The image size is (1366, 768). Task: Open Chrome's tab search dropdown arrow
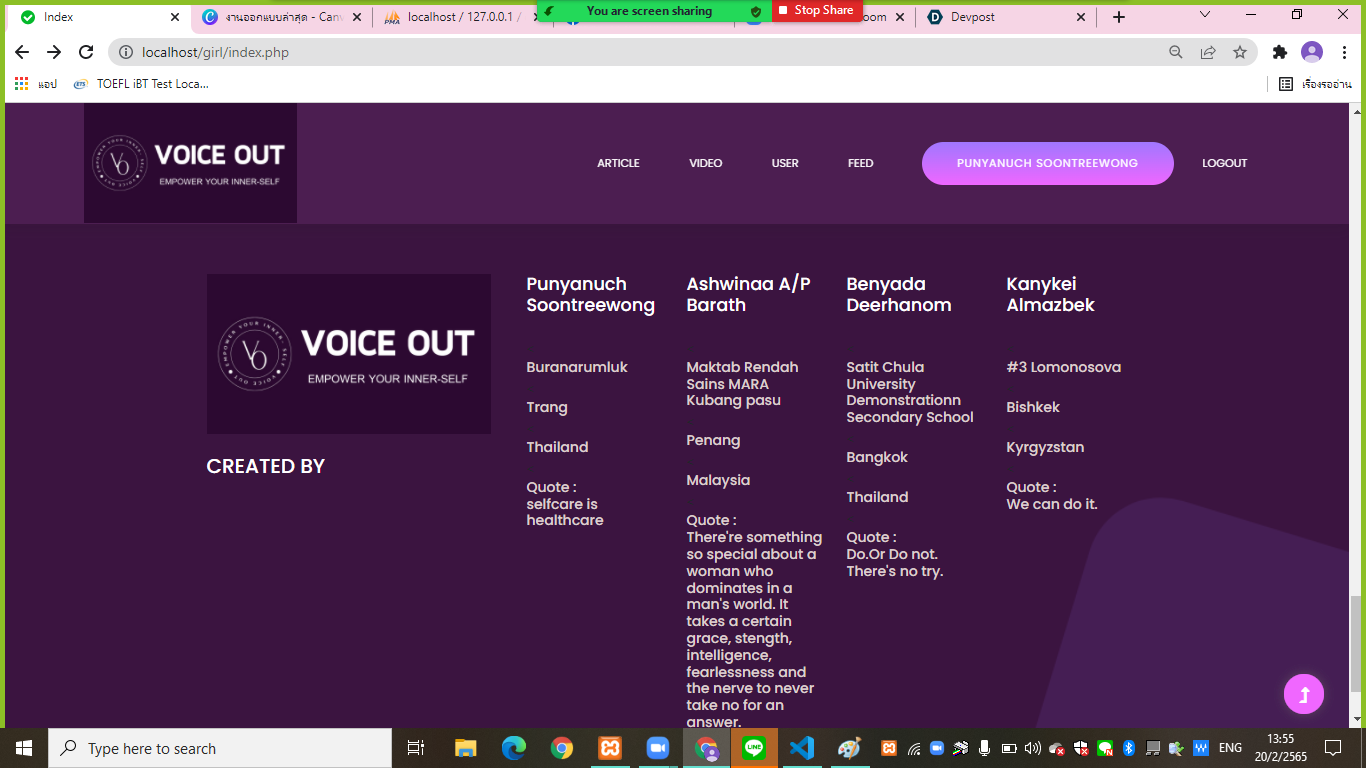coord(1203,16)
